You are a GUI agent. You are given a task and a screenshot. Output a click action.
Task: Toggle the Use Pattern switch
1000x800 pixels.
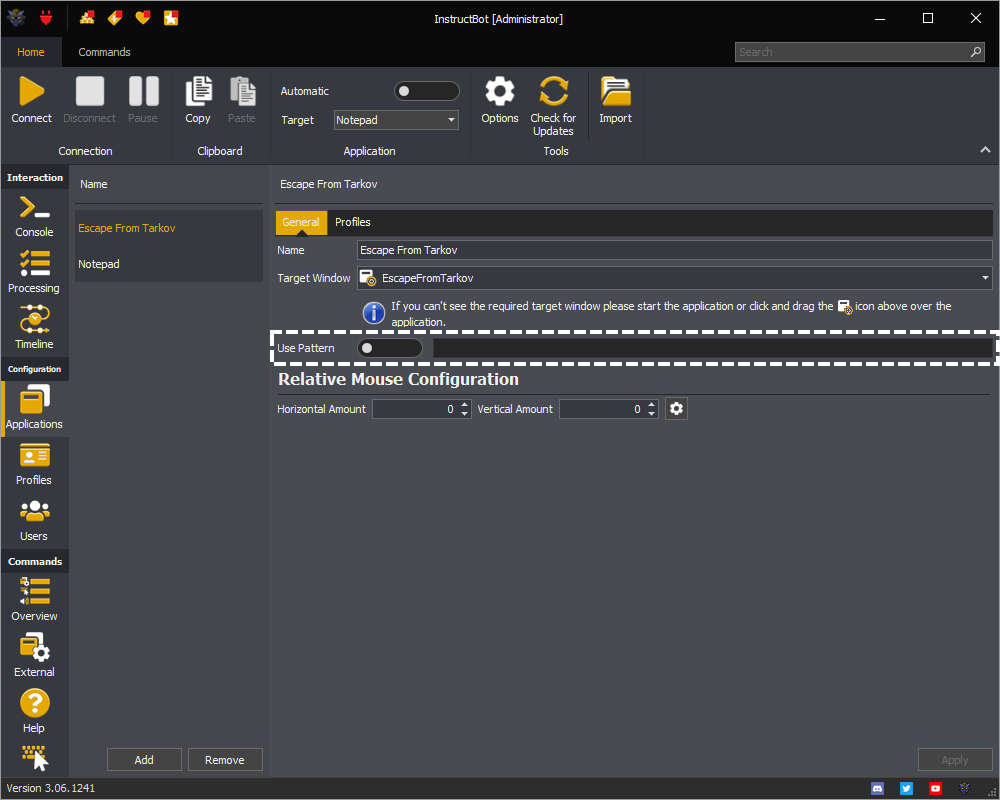click(390, 348)
